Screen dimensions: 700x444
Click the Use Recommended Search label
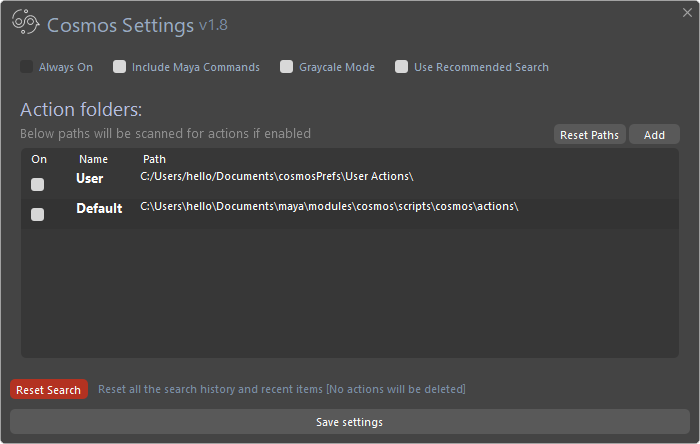click(481, 67)
